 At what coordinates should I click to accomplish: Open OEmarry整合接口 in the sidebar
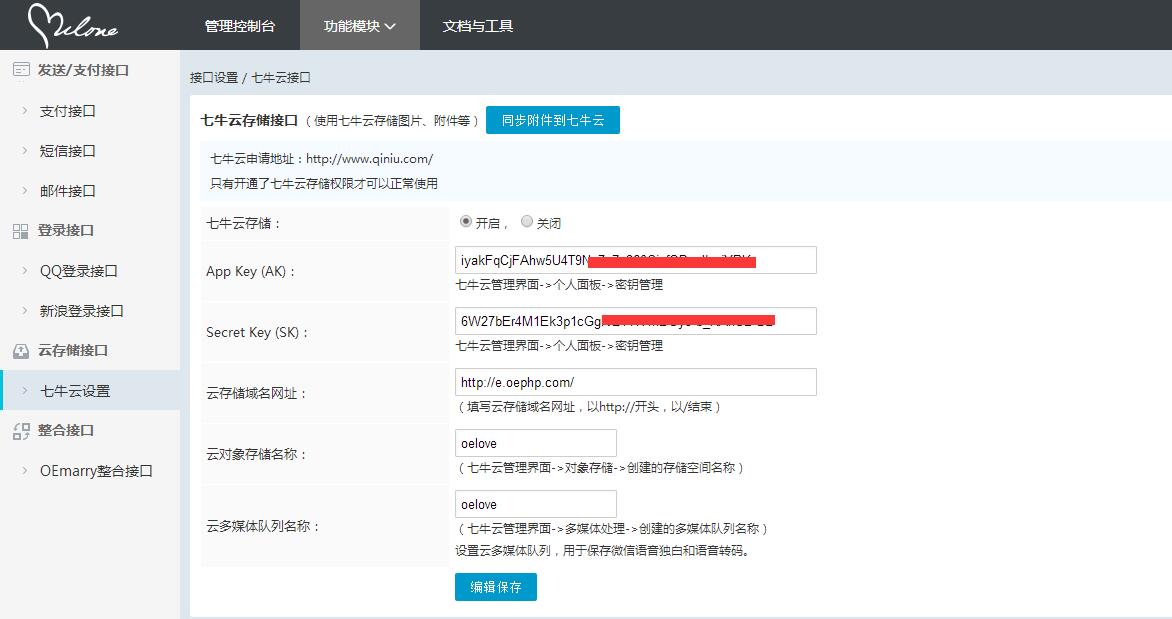tap(96, 471)
